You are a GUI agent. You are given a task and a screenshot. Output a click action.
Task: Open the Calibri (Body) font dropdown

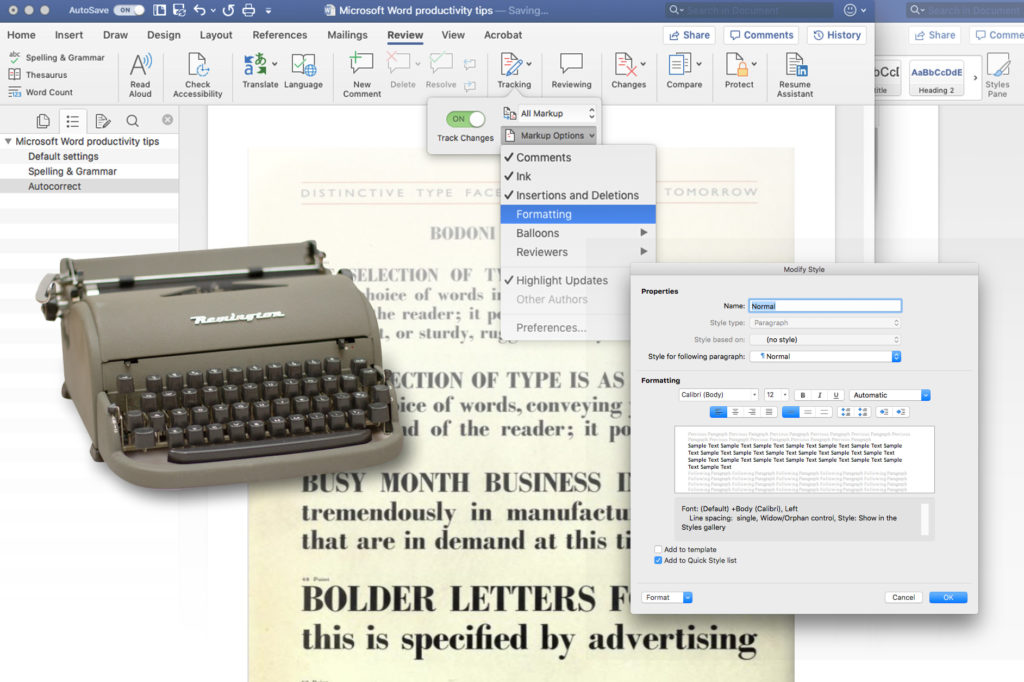[718, 395]
